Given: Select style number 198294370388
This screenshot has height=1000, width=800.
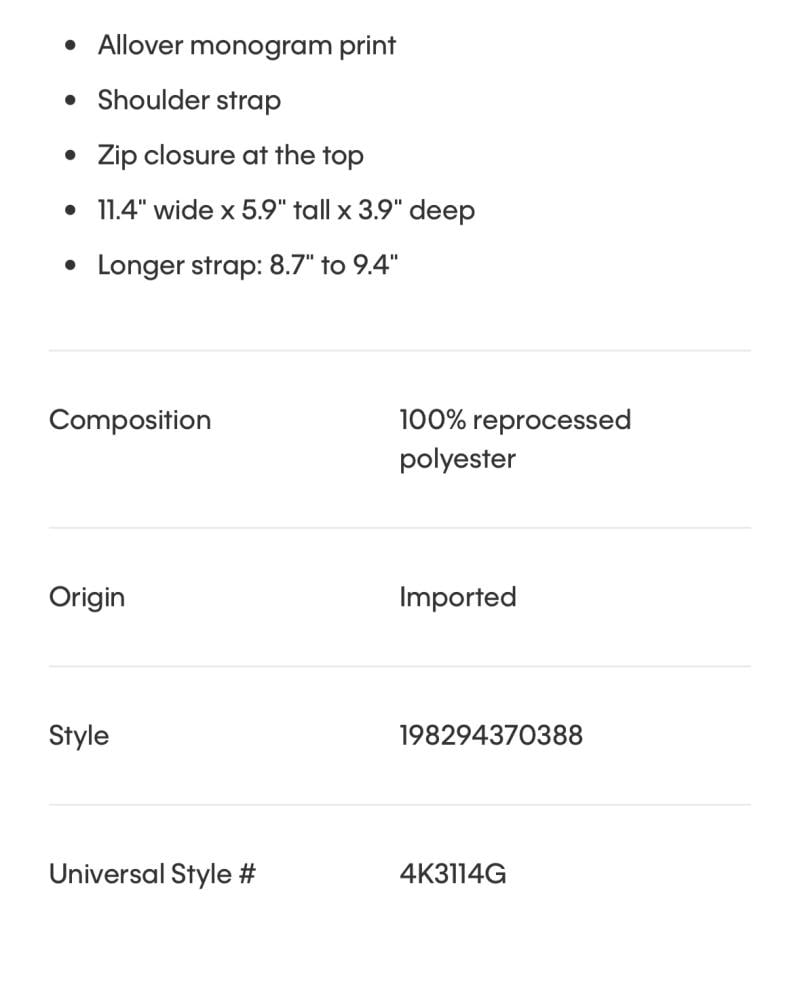Looking at the screenshot, I should pyautogui.click(x=491, y=736).
